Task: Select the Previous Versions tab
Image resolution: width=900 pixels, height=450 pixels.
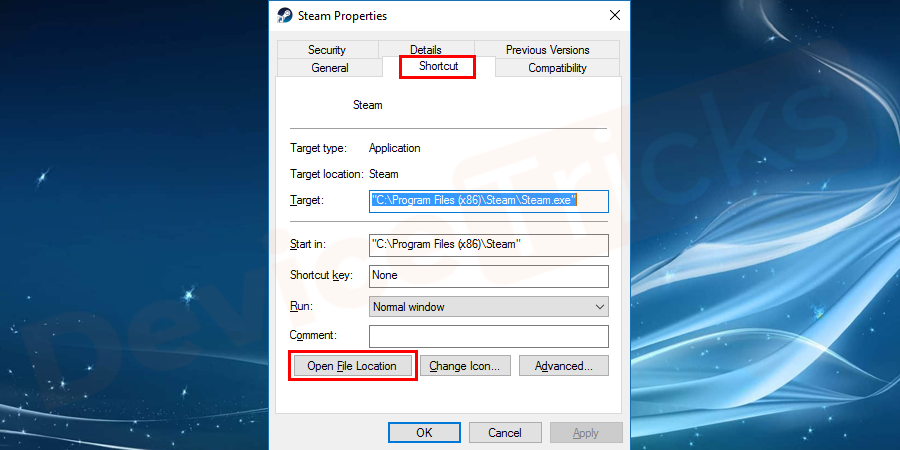Action: click(x=548, y=50)
